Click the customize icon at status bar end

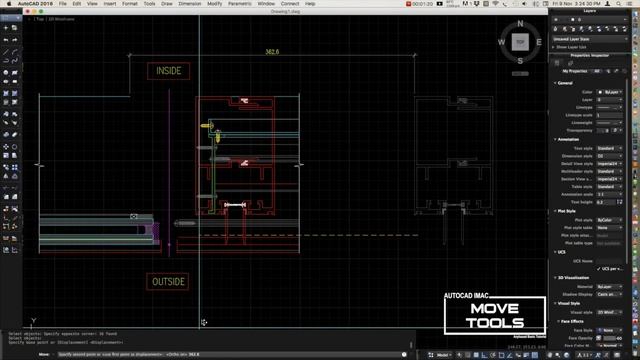coord(617,355)
